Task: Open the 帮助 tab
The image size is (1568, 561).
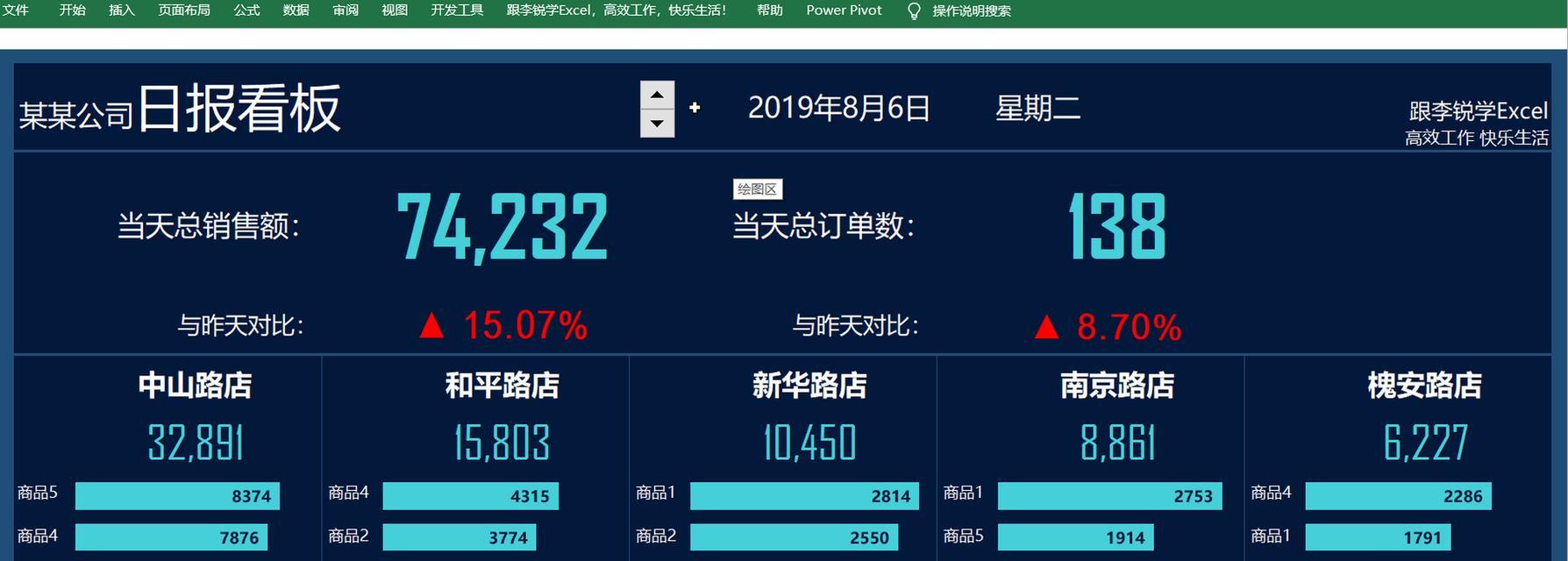Action: [x=769, y=11]
